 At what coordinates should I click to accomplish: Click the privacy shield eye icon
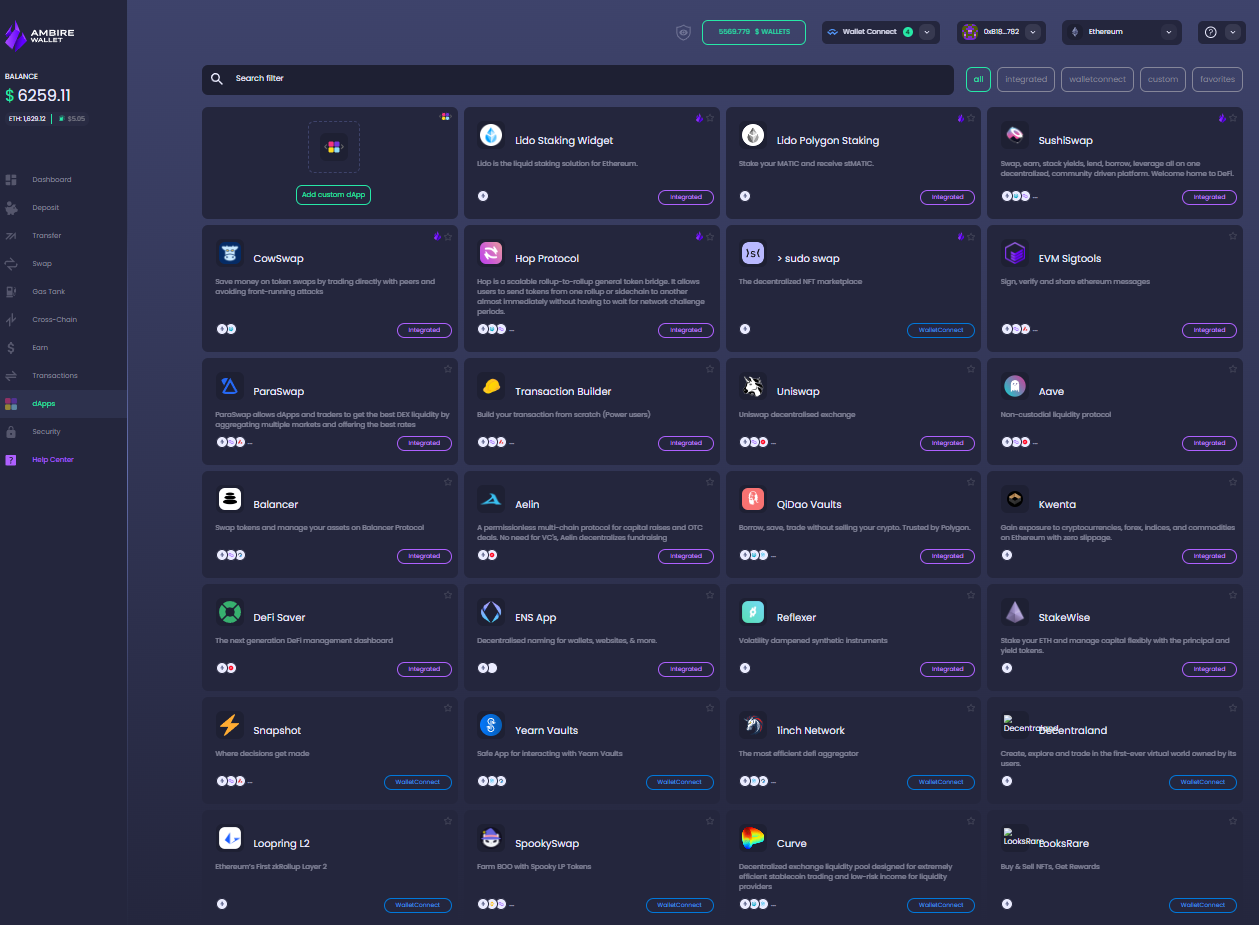683,32
